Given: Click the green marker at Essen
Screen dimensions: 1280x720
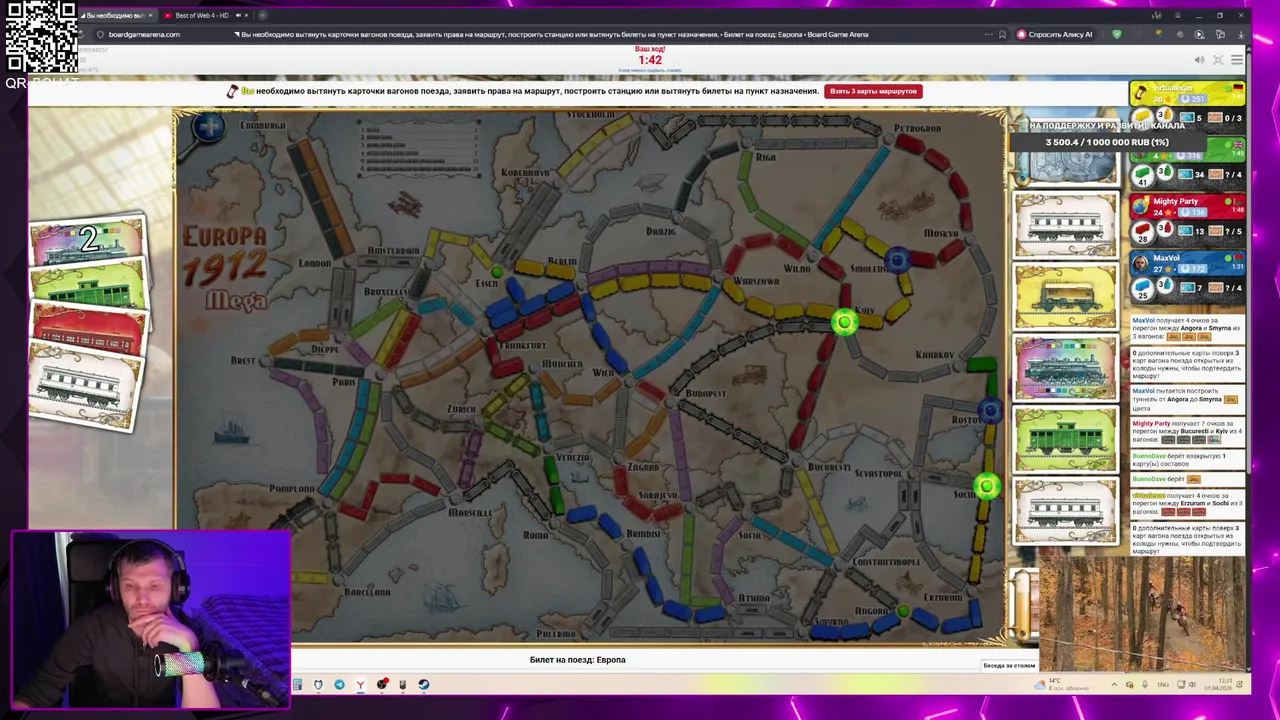Looking at the screenshot, I should point(496,272).
